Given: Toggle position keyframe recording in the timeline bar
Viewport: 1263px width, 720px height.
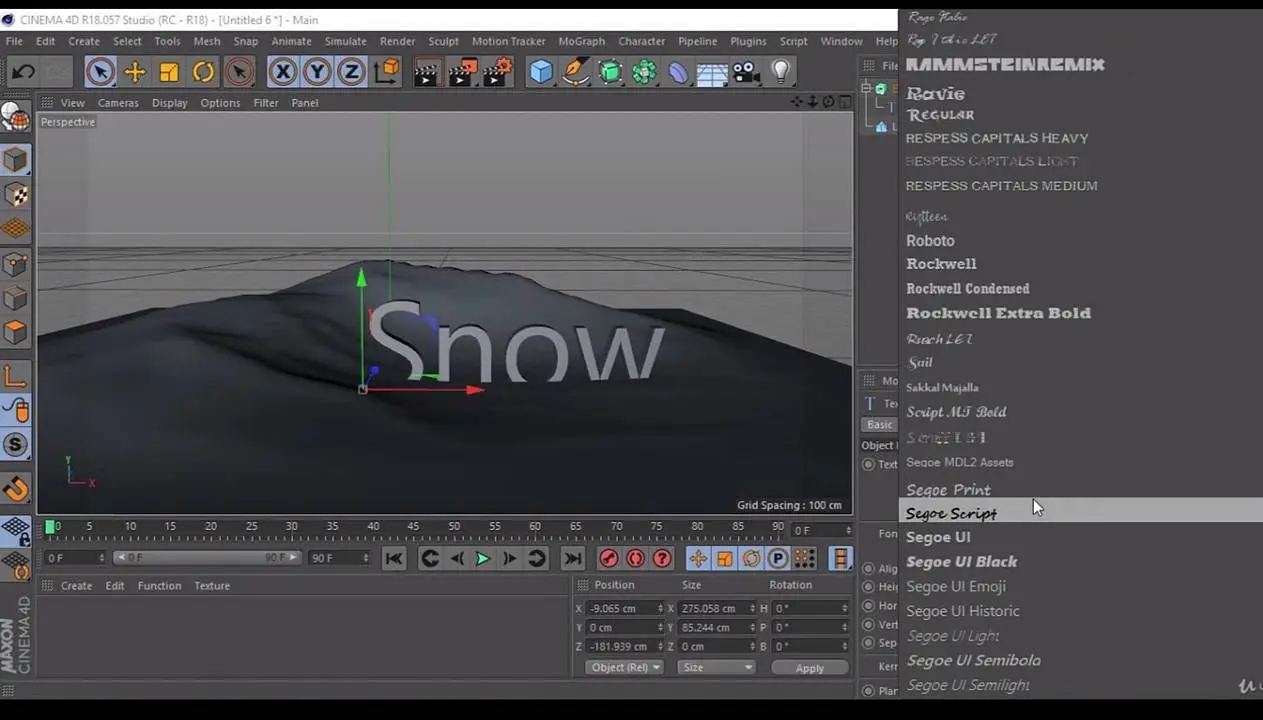Looking at the screenshot, I should point(698,558).
